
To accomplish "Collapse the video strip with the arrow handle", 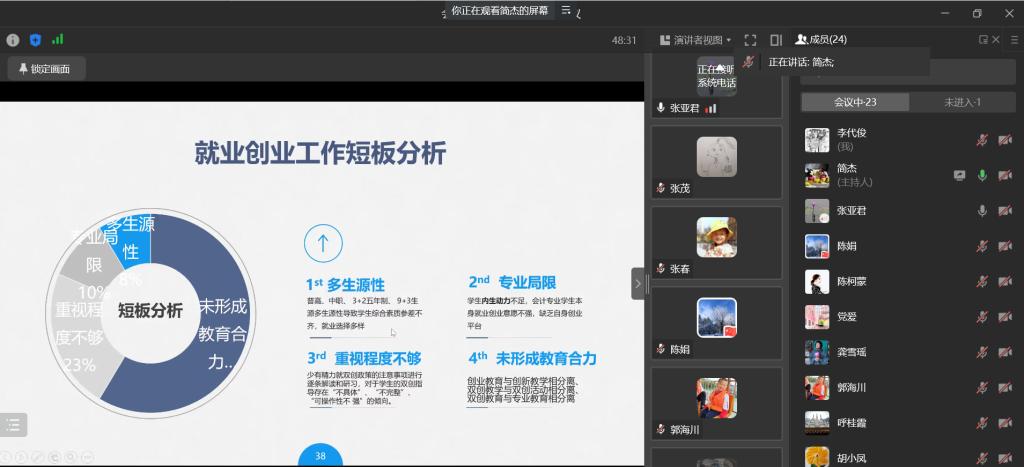I will 637,284.
